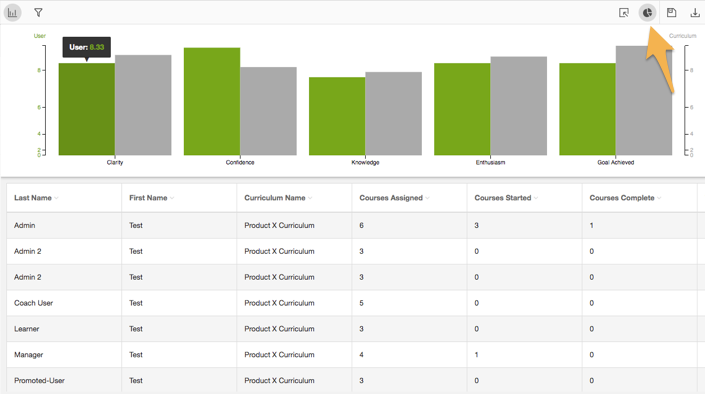
Task: Click the Knowledge axis label
Action: [365, 162]
